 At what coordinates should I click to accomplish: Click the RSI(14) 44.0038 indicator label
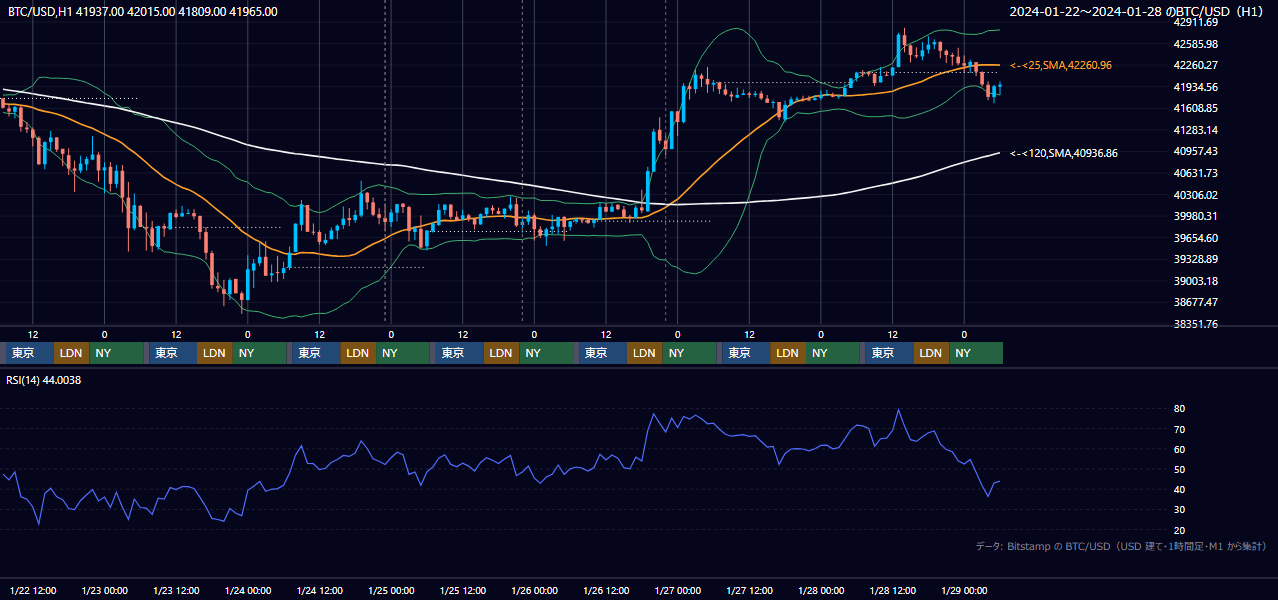[44, 380]
